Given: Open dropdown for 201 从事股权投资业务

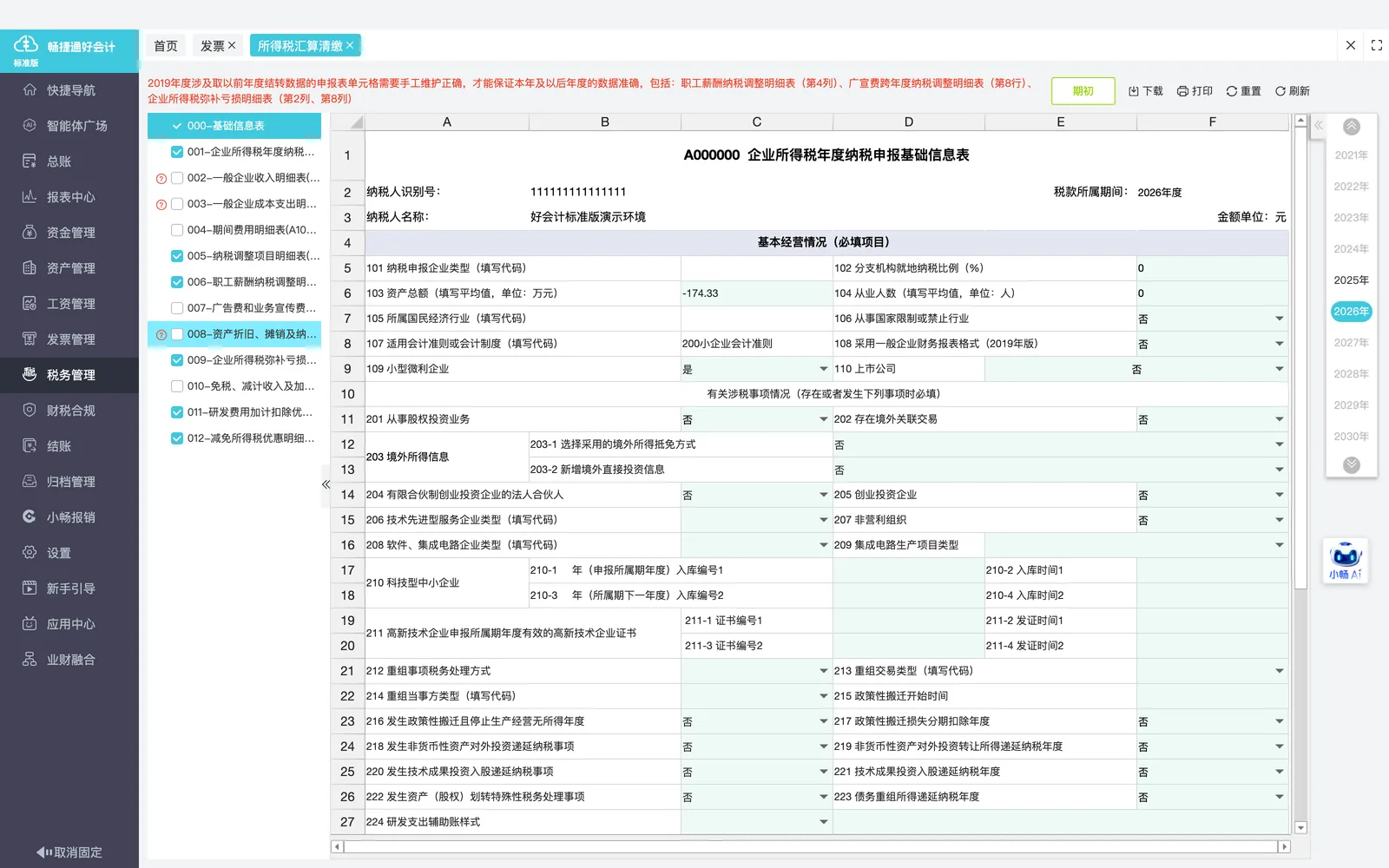Looking at the screenshot, I should pyautogui.click(x=823, y=419).
